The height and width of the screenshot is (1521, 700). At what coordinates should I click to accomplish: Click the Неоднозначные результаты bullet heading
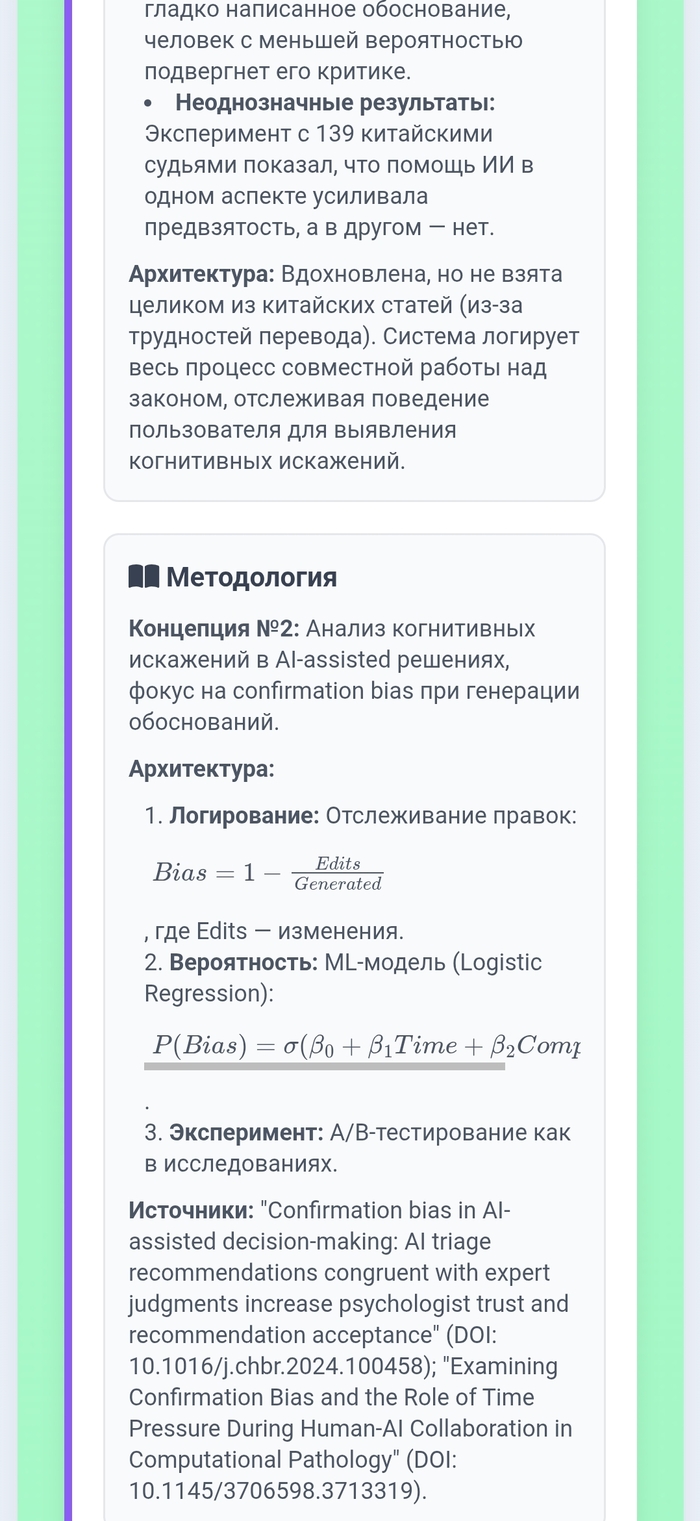(x=335, y=103)
